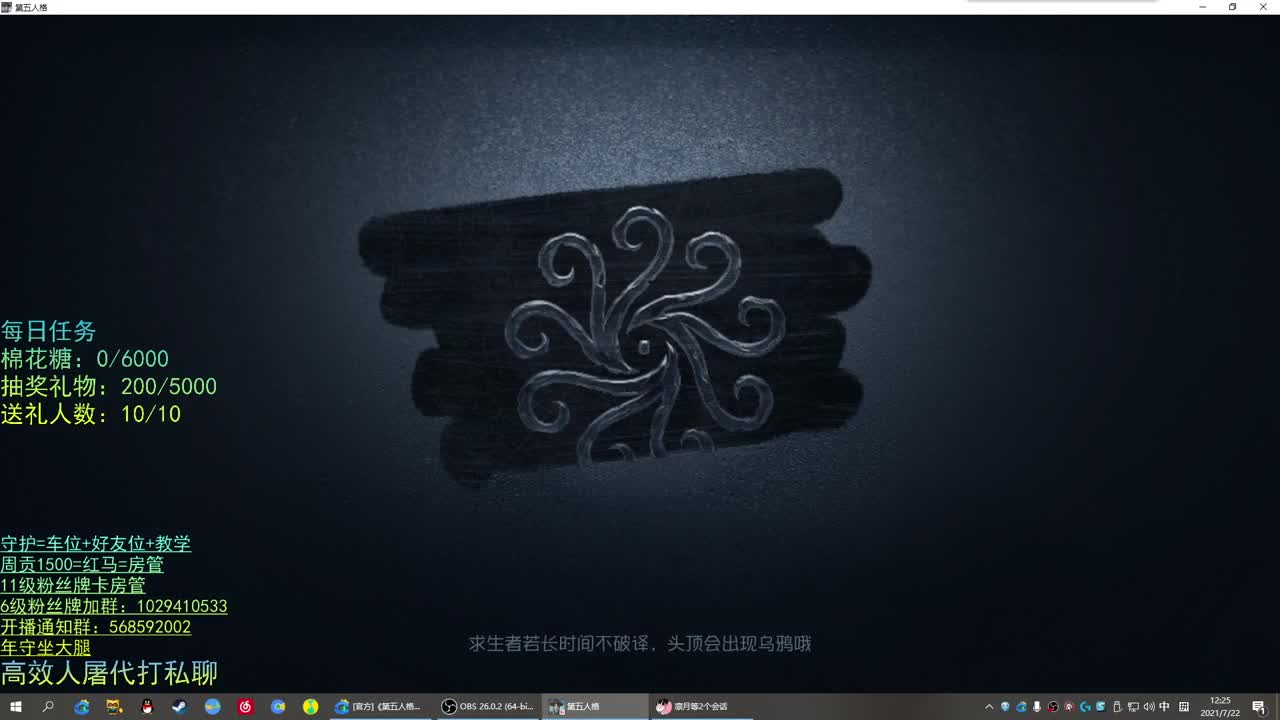
Task: Open taskbar search magnifier
Action: (x=48, y=707)
